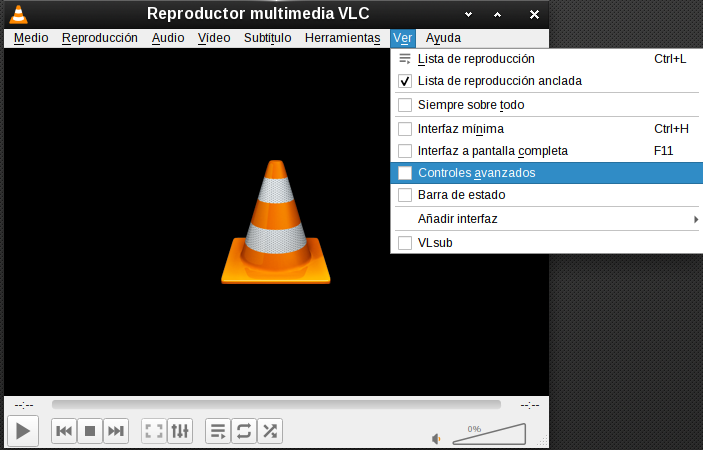
Task: Enable Barra de estado
Action: pos(547,195)
